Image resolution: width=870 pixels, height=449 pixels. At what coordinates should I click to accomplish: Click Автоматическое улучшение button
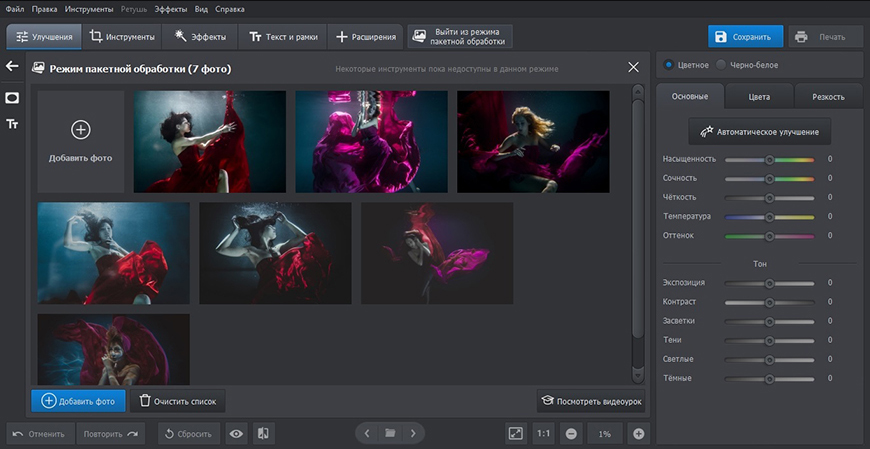[x=759, y=131]
